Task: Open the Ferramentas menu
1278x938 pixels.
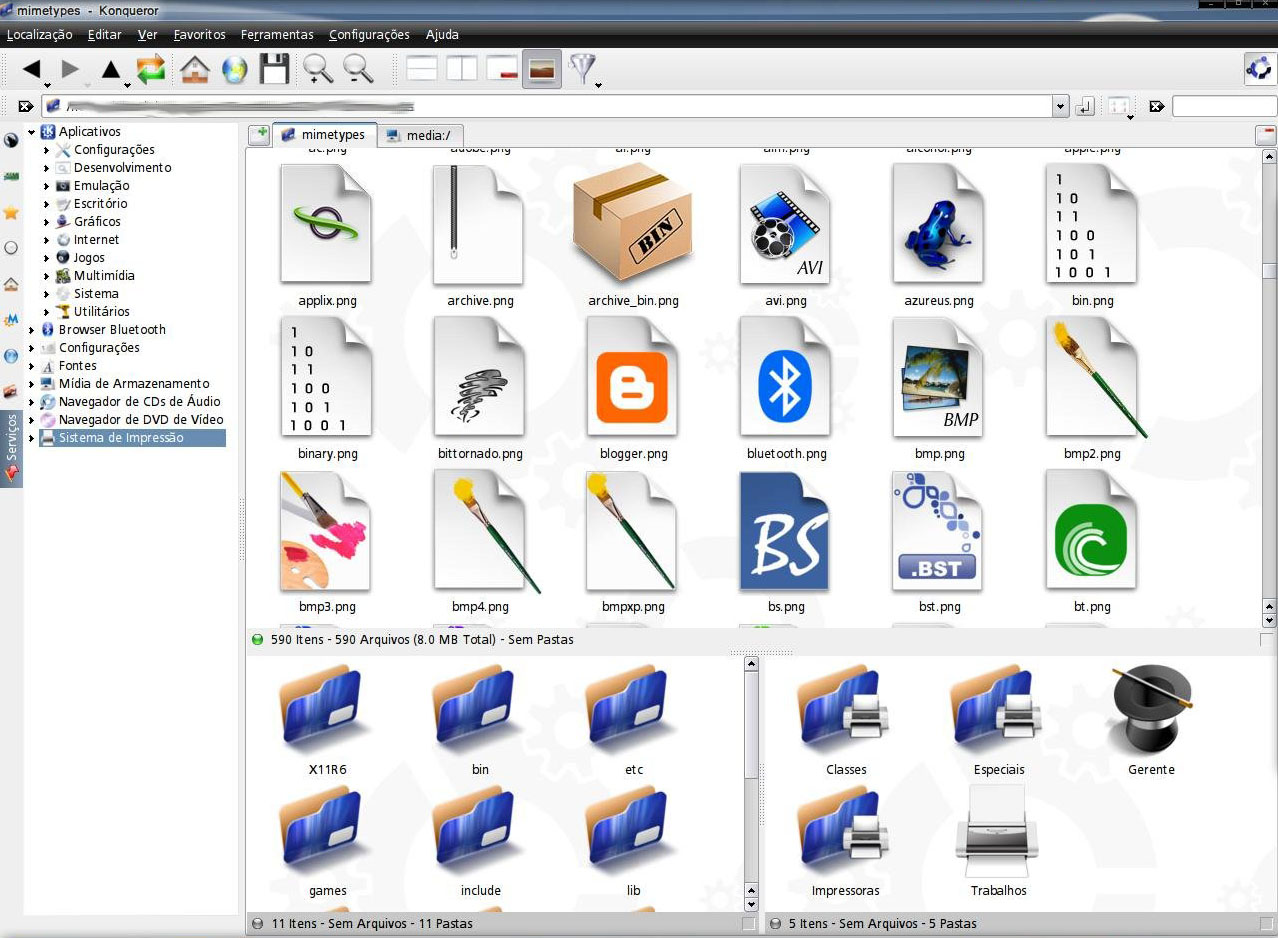Action: 277,34
